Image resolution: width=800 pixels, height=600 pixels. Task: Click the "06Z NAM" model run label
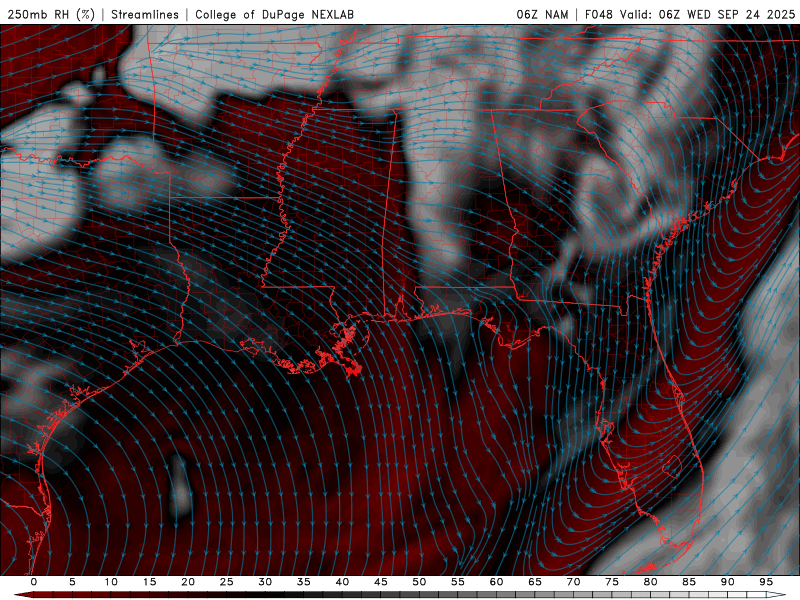[542, 14]
